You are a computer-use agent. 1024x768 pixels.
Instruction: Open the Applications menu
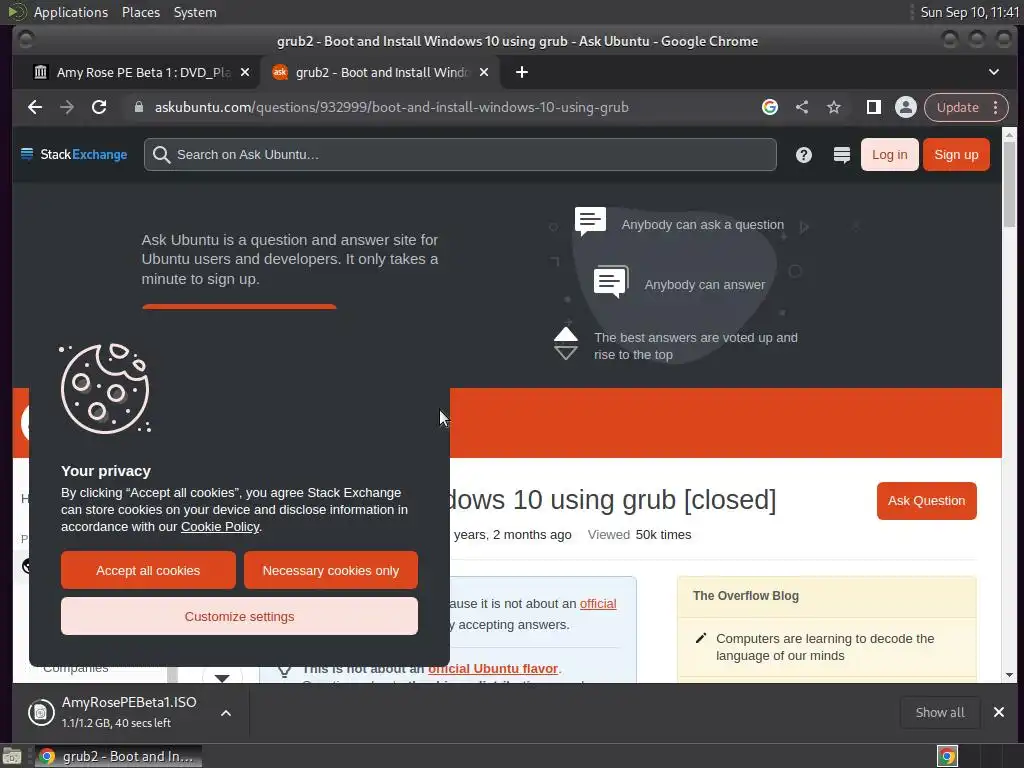pos(71,12)
